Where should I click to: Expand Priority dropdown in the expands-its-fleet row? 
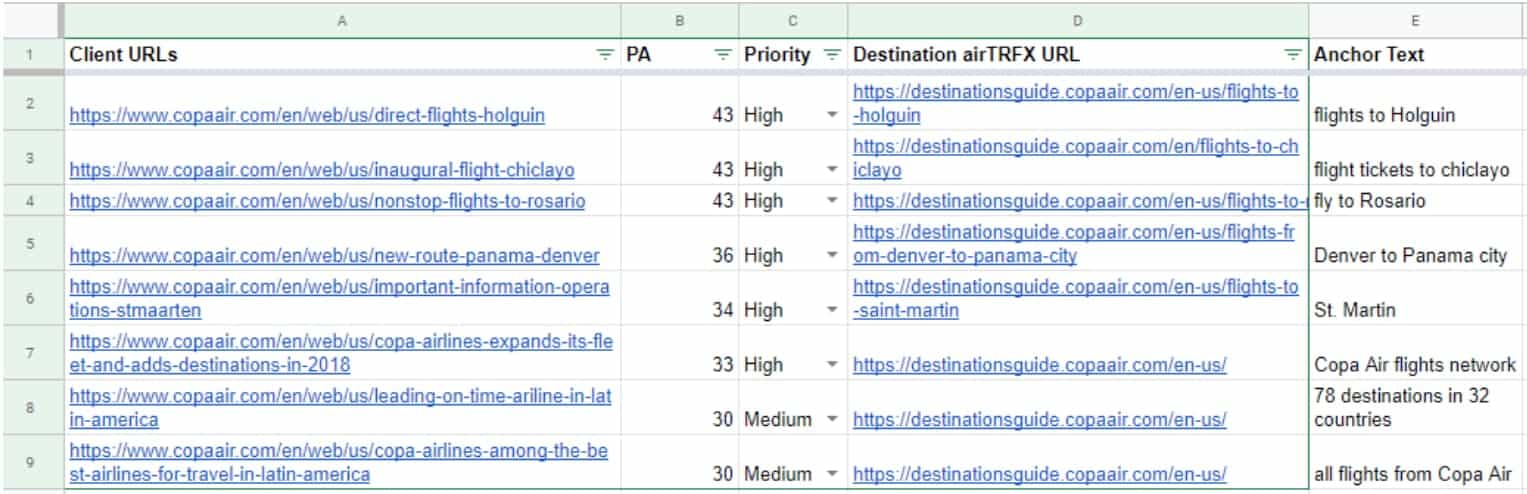click(x=832, y=365)
